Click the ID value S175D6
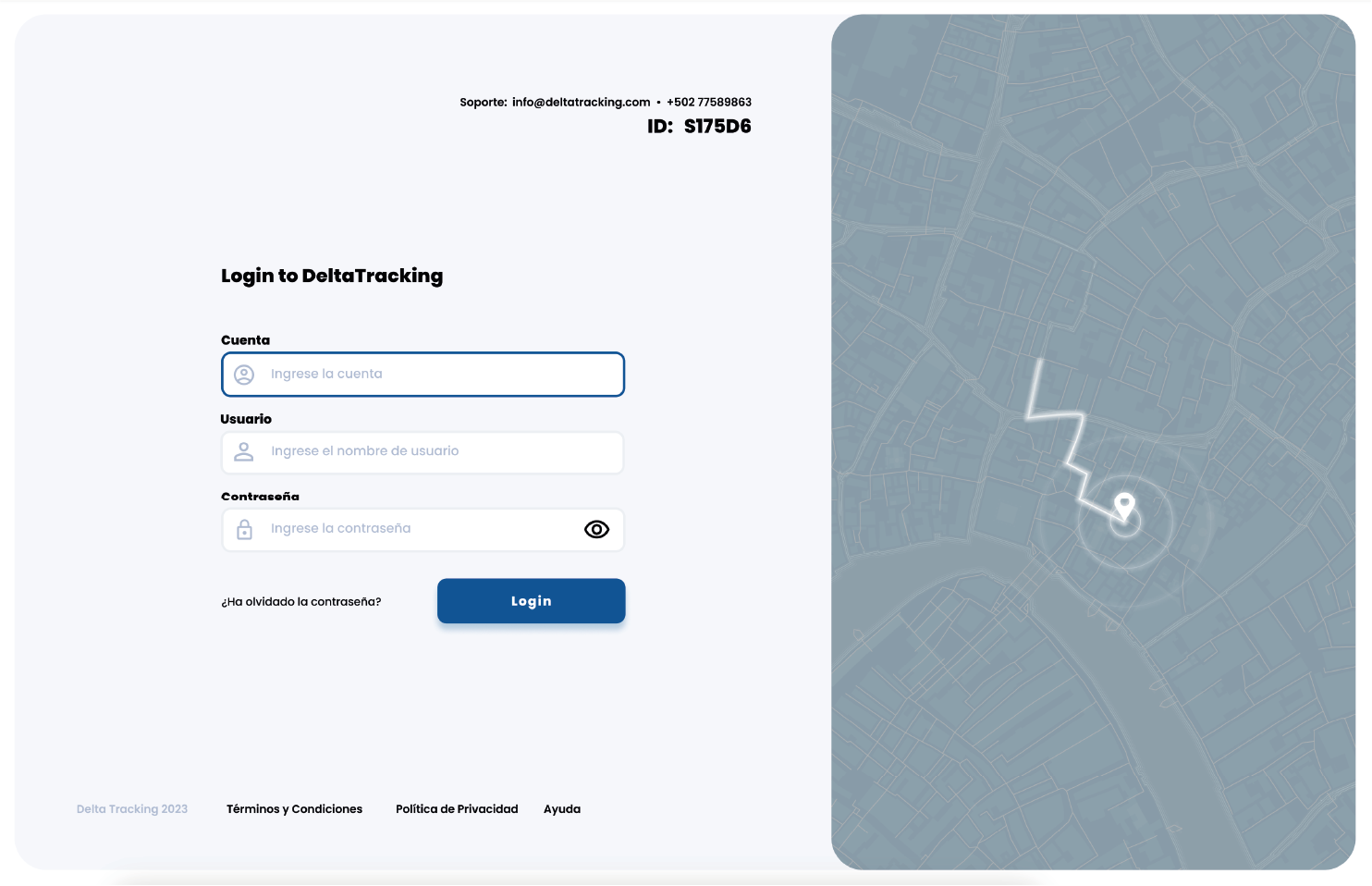Image resolution: width=1372 pixels, height=886 pixels. click(x=717, y=127)
